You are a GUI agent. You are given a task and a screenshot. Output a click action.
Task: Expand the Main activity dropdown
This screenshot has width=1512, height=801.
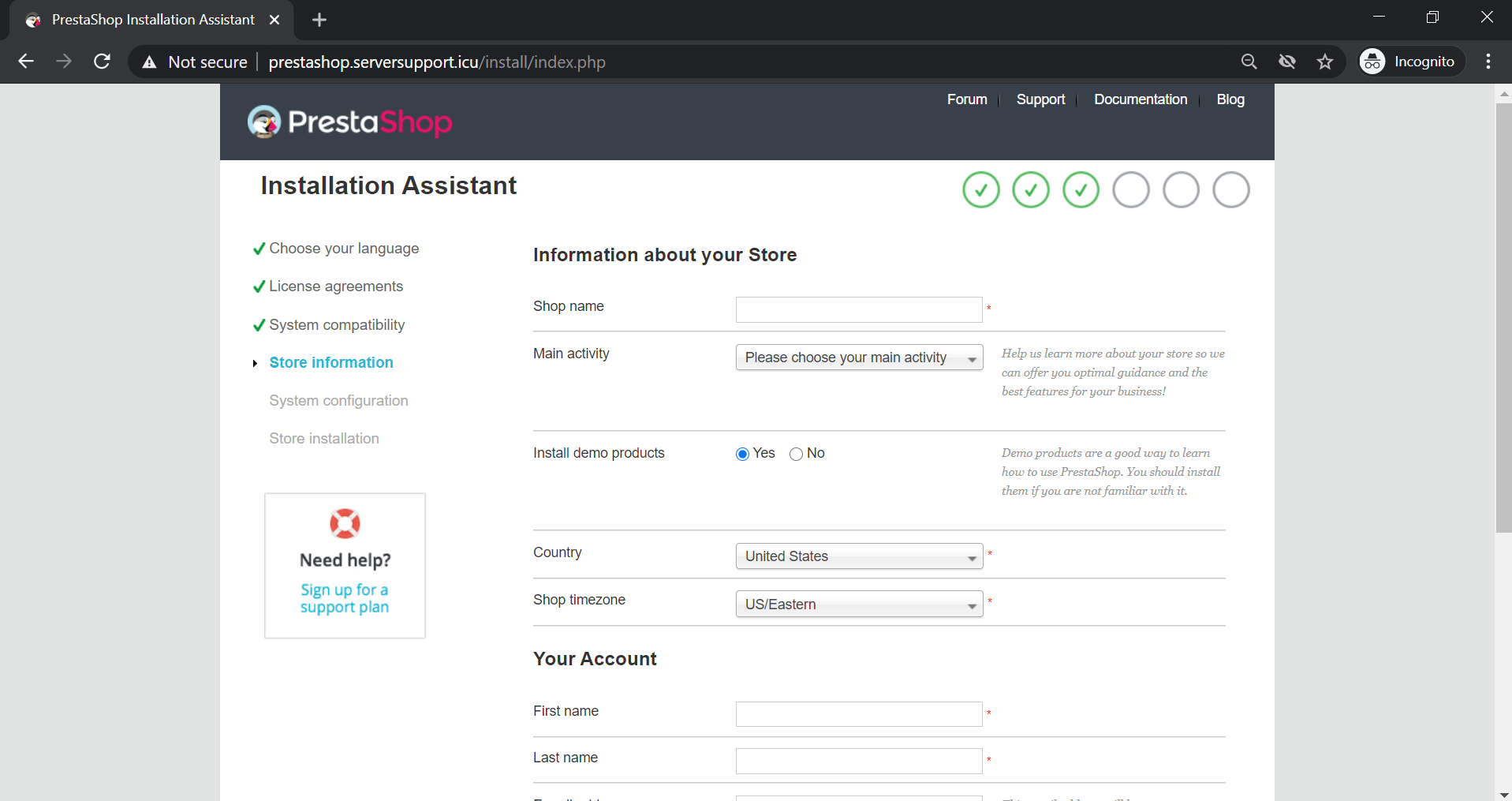point(859,357)
